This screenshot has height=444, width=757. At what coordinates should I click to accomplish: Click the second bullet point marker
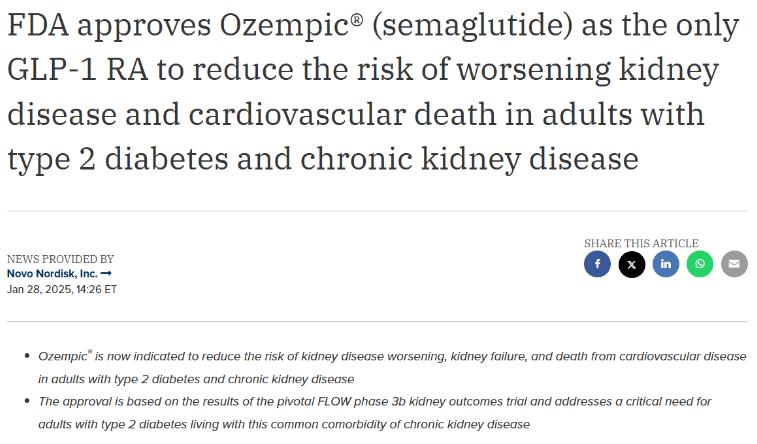click(26, 401)
